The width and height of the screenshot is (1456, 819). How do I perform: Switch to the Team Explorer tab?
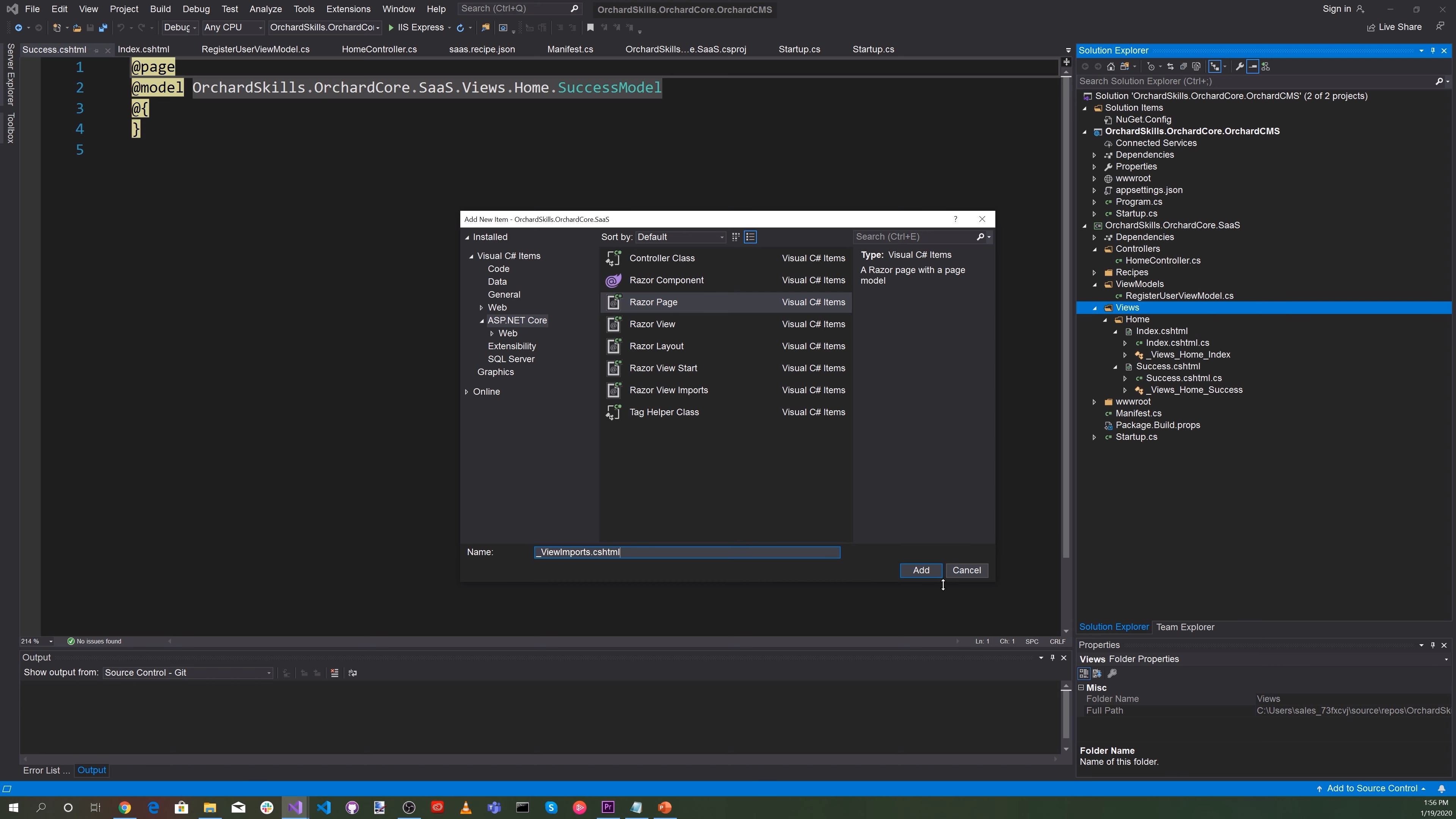[1185, 628]
